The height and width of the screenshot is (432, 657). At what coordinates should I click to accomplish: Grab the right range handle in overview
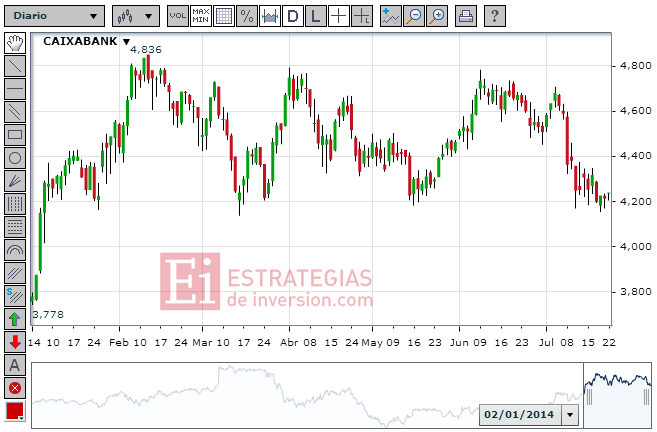(x=646, y=397)
